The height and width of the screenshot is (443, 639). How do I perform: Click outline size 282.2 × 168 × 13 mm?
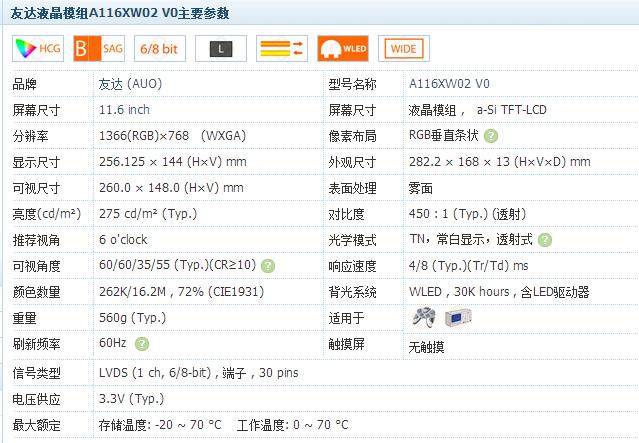click(500, 162)
